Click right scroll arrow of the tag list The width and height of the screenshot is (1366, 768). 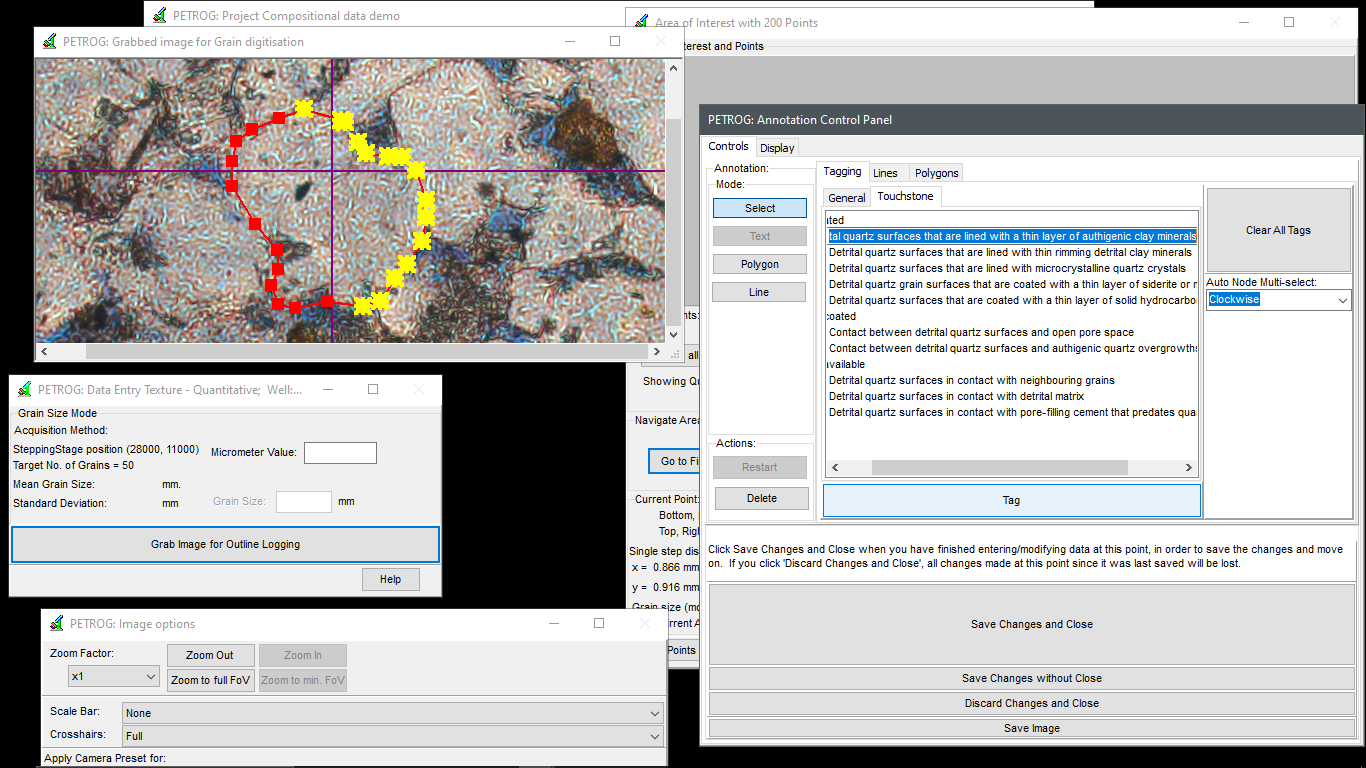pyautogui.click(x=1188, y=467)
